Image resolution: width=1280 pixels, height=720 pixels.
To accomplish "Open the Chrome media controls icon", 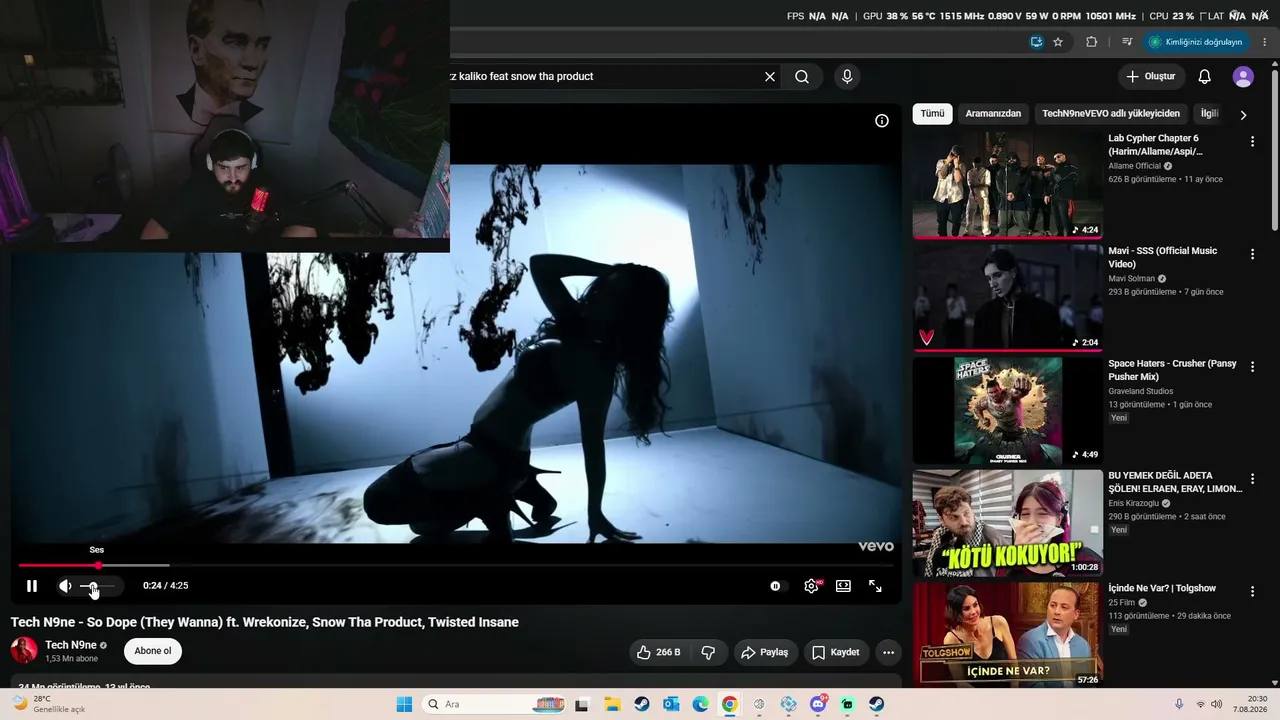I will (1127, 42).
